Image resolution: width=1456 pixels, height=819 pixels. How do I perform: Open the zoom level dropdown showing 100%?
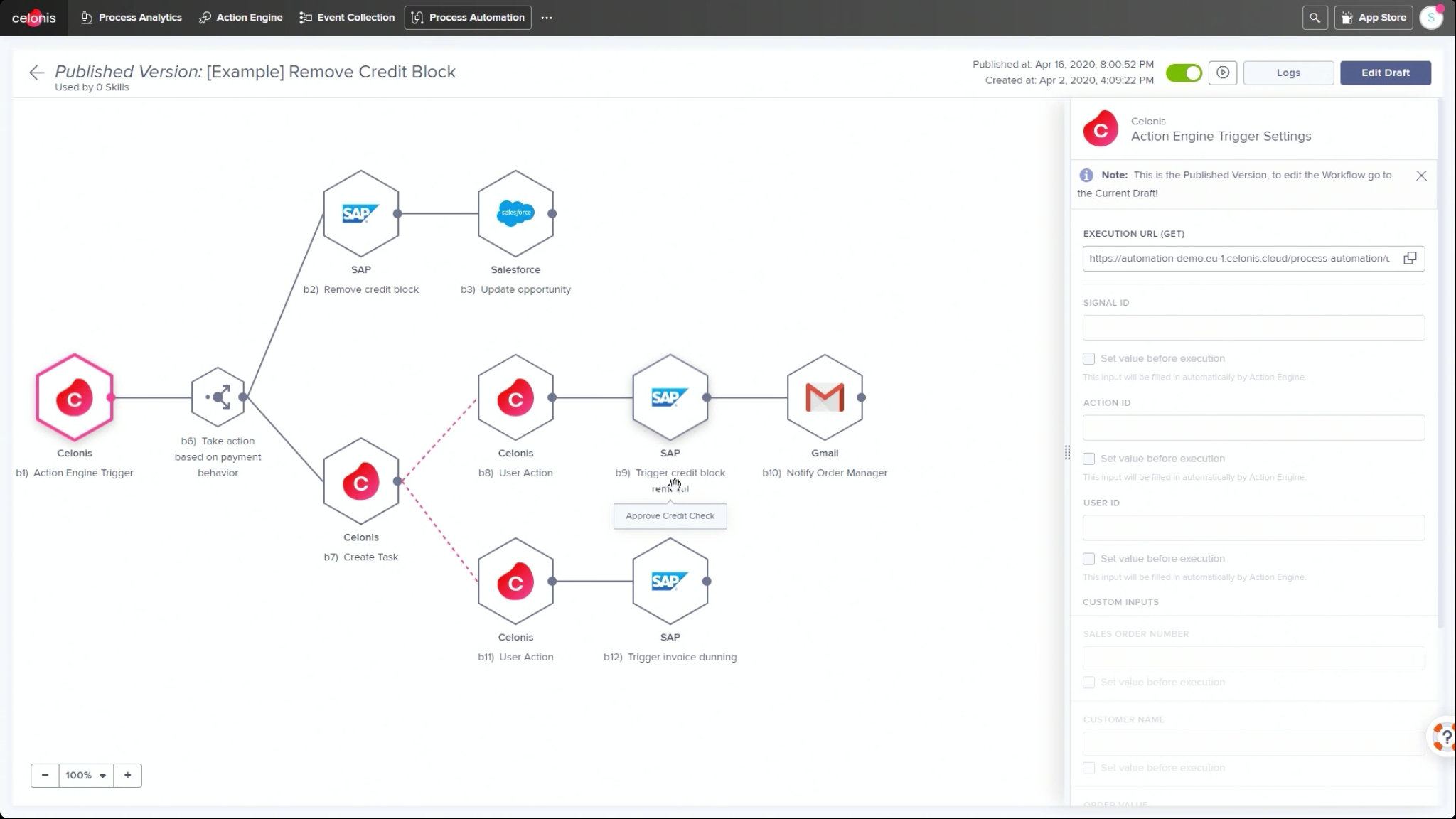[86, 775]
